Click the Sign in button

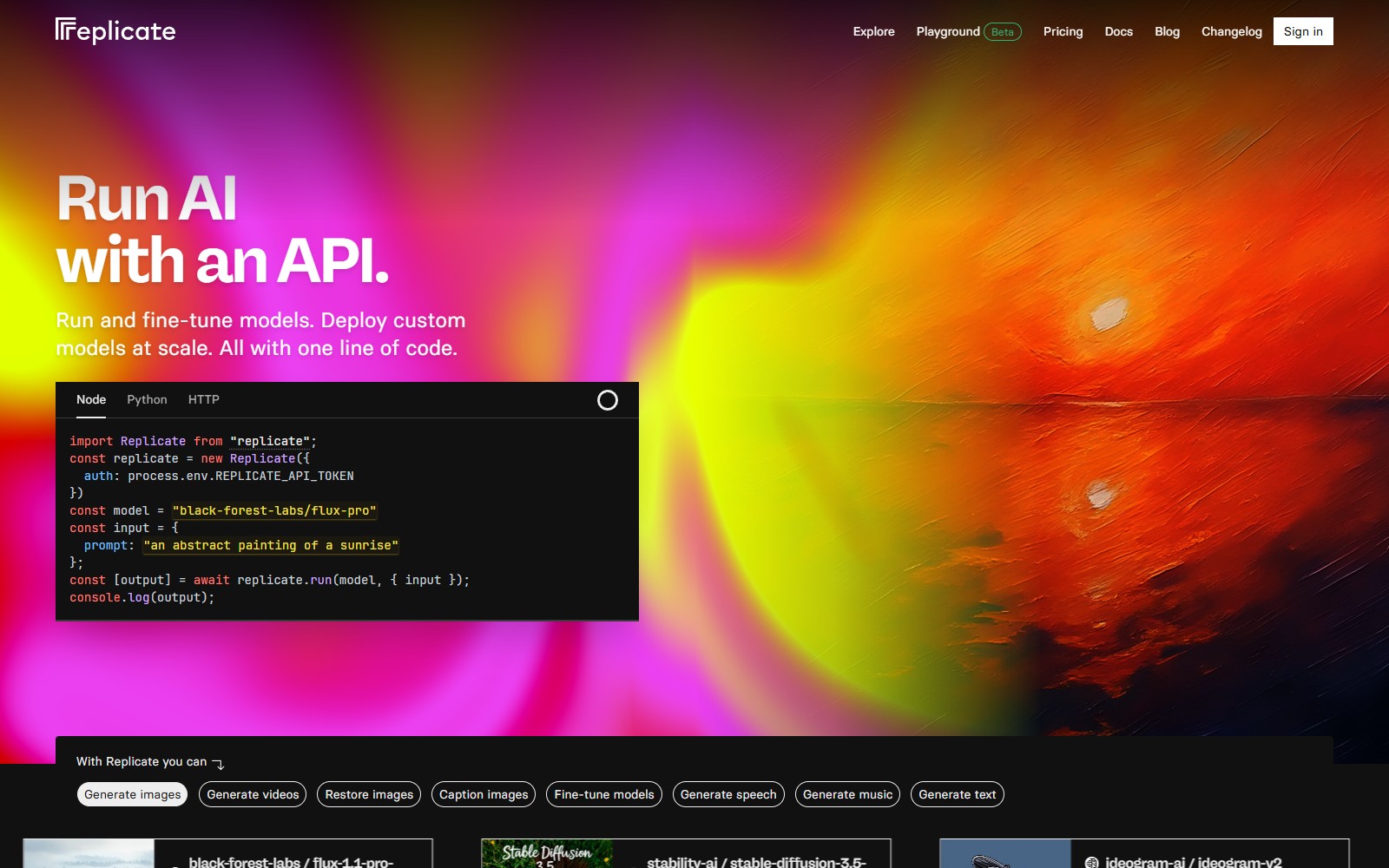(1303, 31)
